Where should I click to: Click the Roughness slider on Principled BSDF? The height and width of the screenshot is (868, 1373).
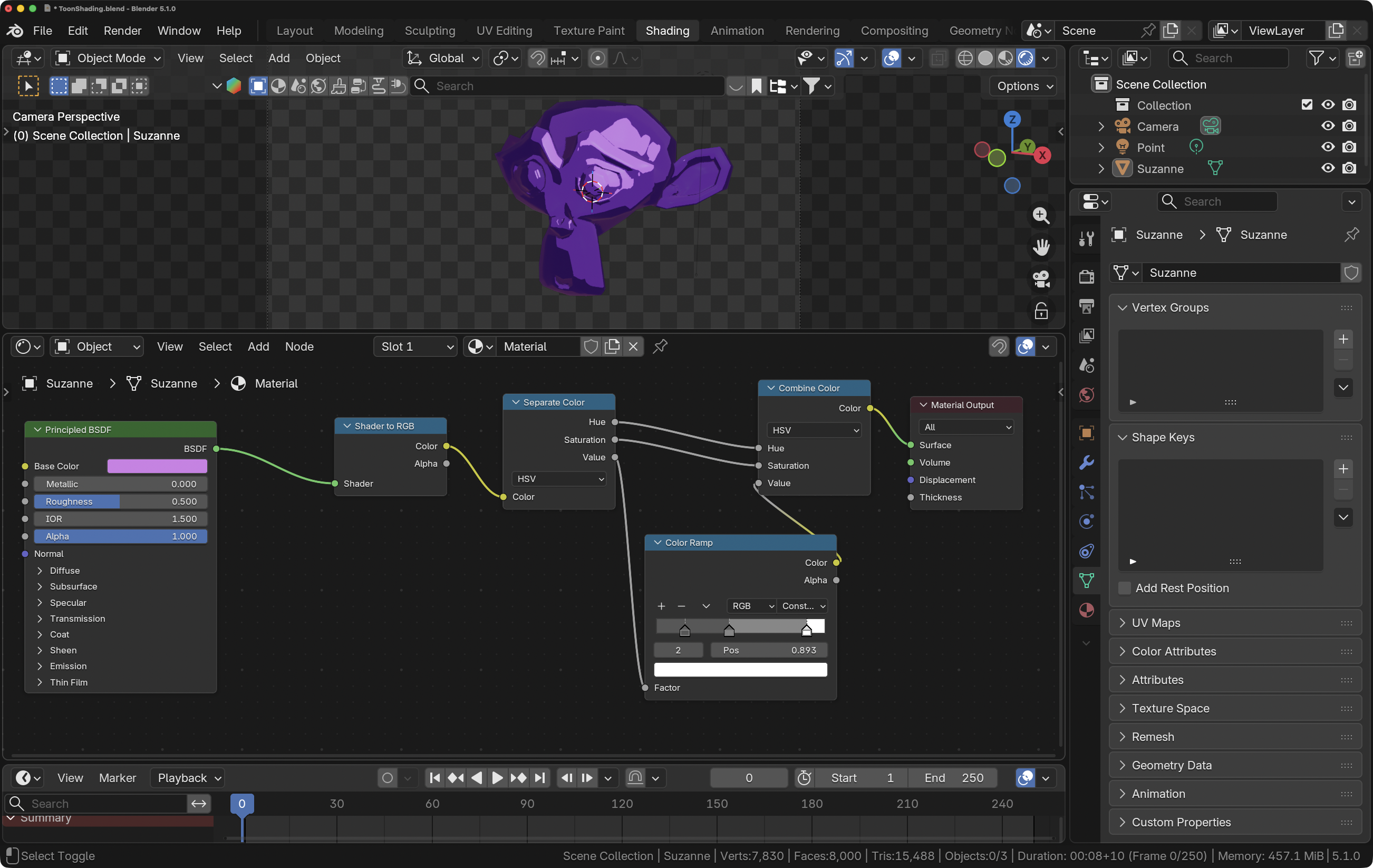click(x=120, y=501)
